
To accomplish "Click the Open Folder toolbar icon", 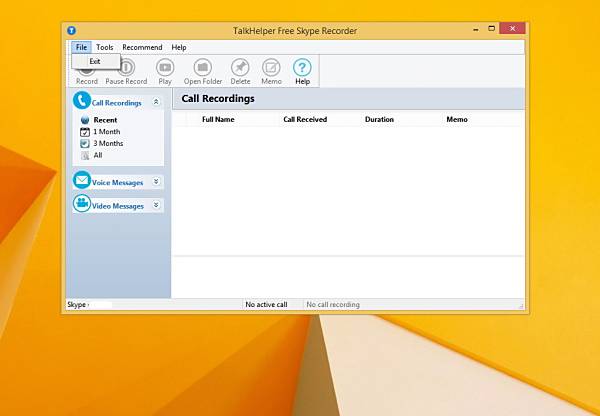I will 203,68.
